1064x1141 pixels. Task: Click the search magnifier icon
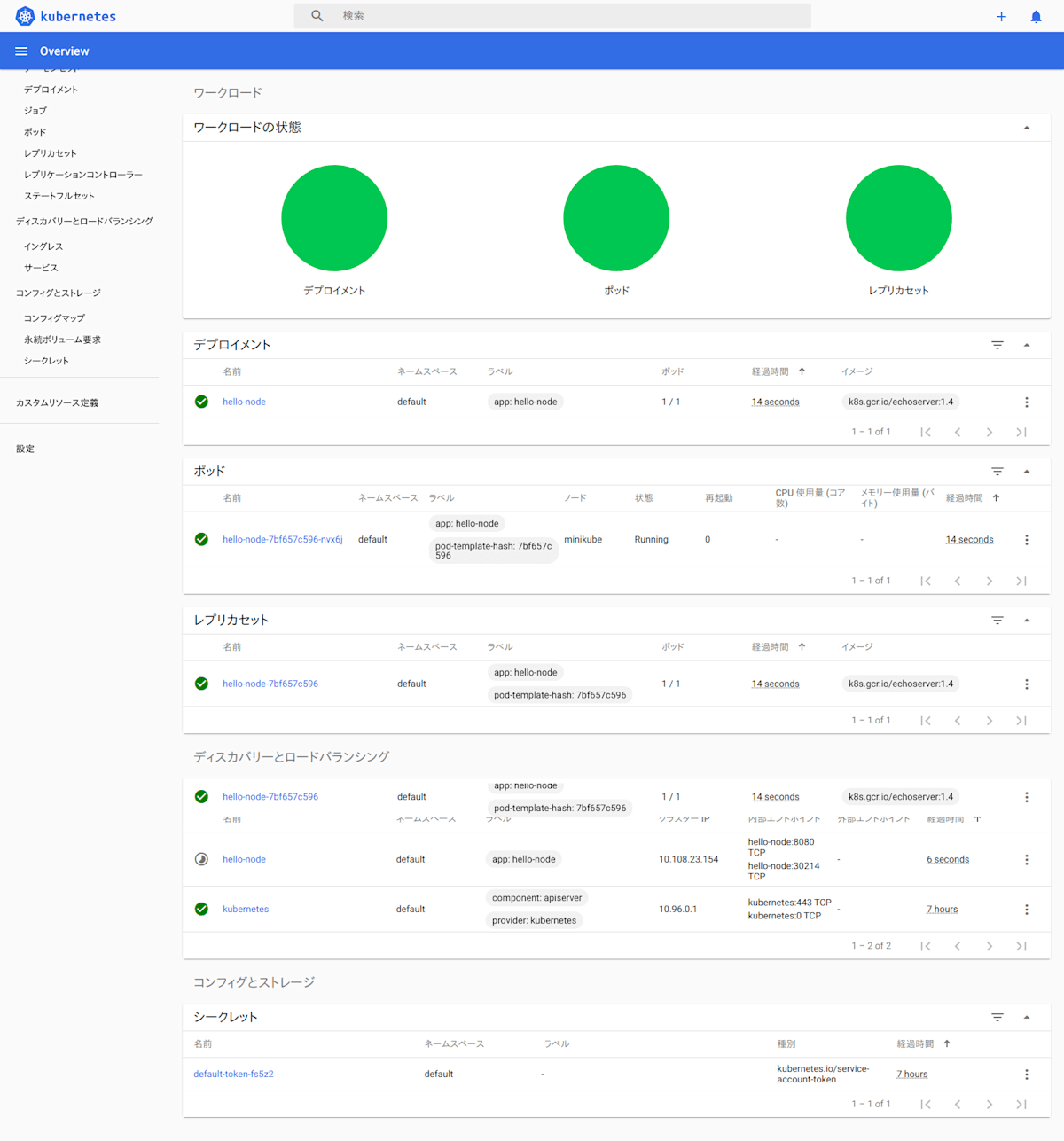[x=317, y=16]
